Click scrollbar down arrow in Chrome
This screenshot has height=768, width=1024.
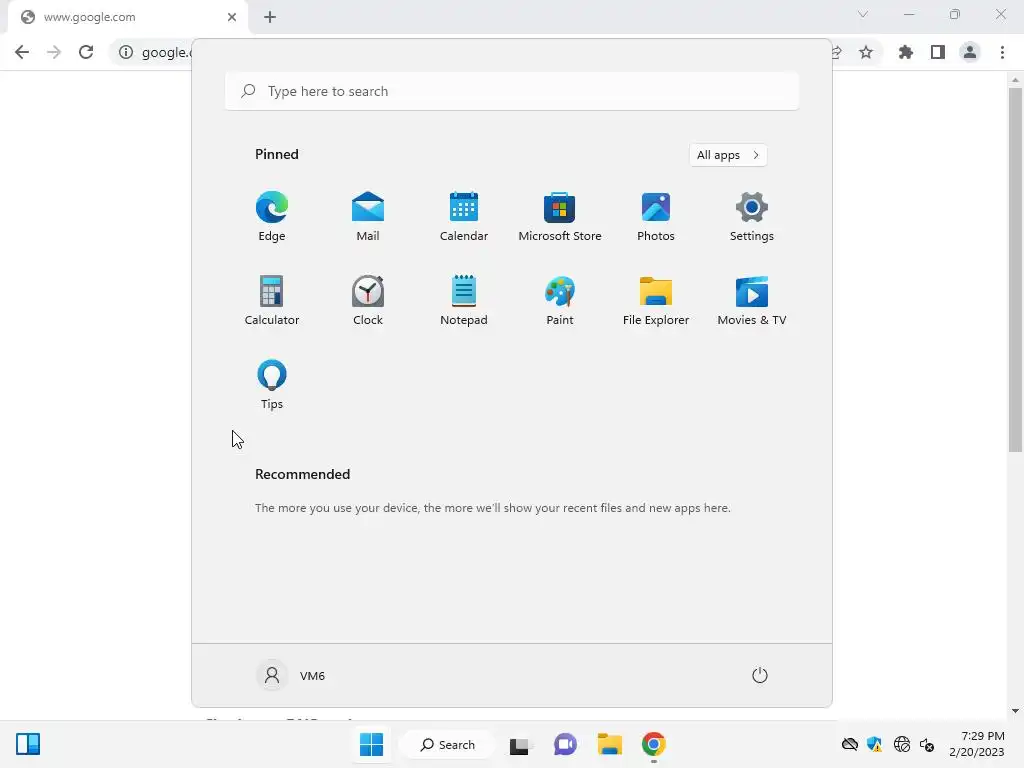(x=1015, y=711)
